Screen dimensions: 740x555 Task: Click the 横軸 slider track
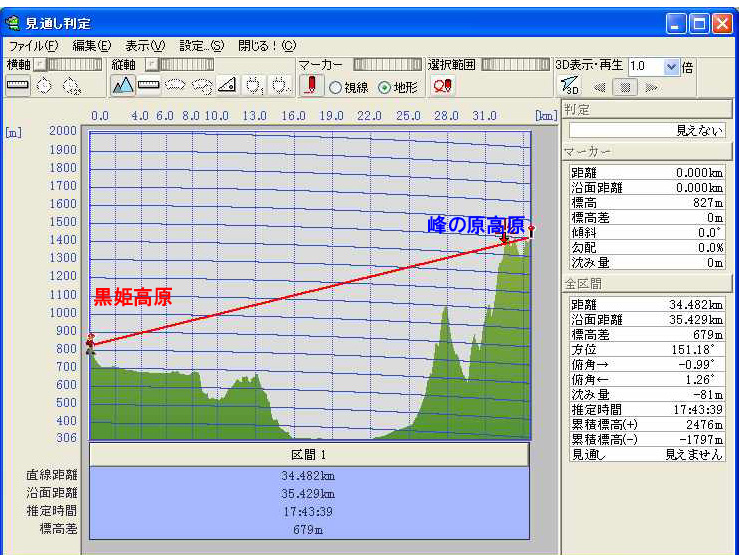(x=75, y=64)
